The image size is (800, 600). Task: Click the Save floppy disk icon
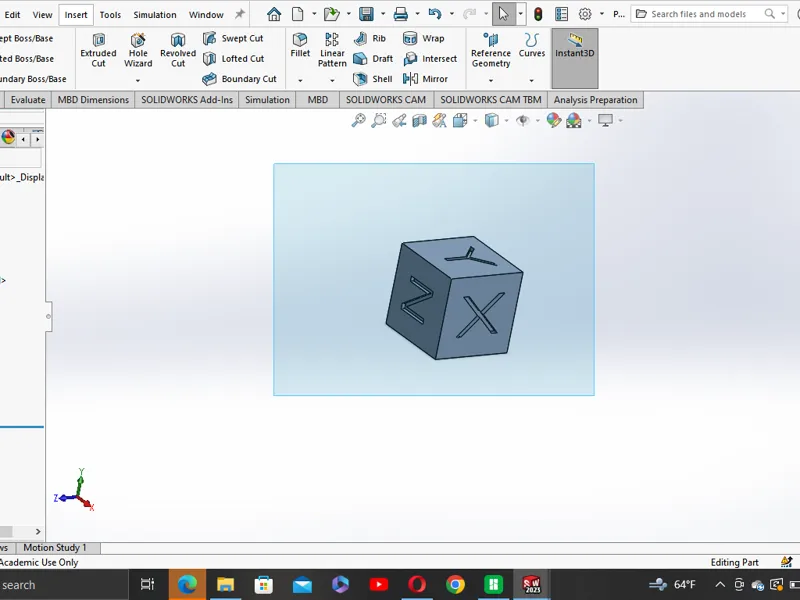tap(366, 14)
